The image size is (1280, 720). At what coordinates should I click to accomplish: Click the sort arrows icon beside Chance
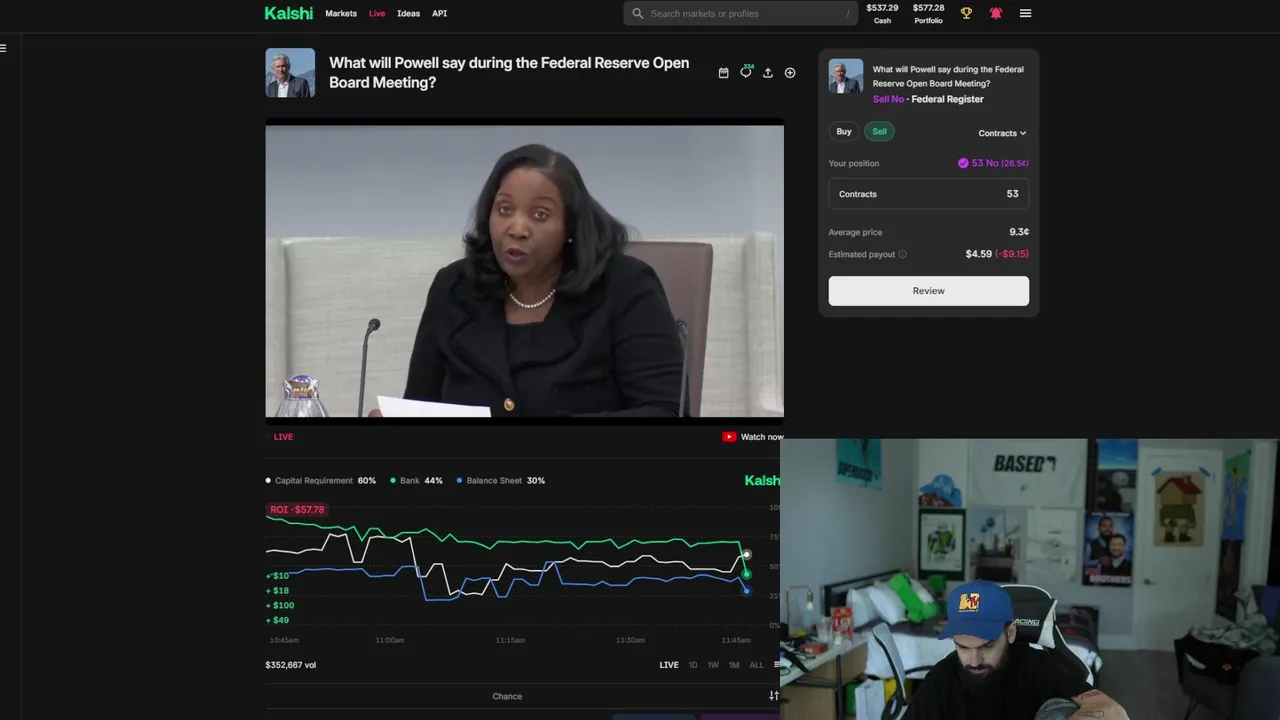point(773,696)
